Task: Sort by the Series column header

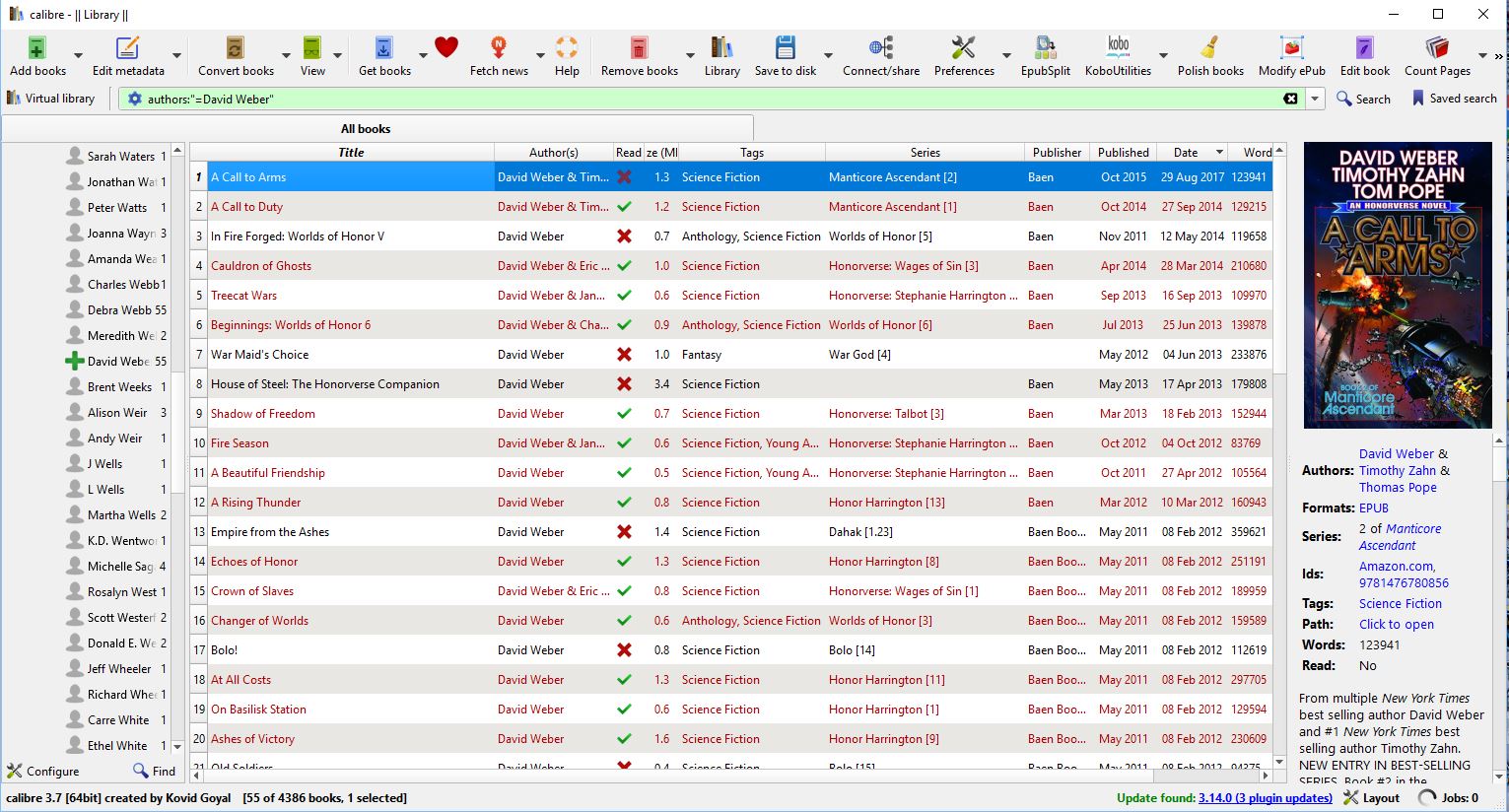Action: pos(925,153)
